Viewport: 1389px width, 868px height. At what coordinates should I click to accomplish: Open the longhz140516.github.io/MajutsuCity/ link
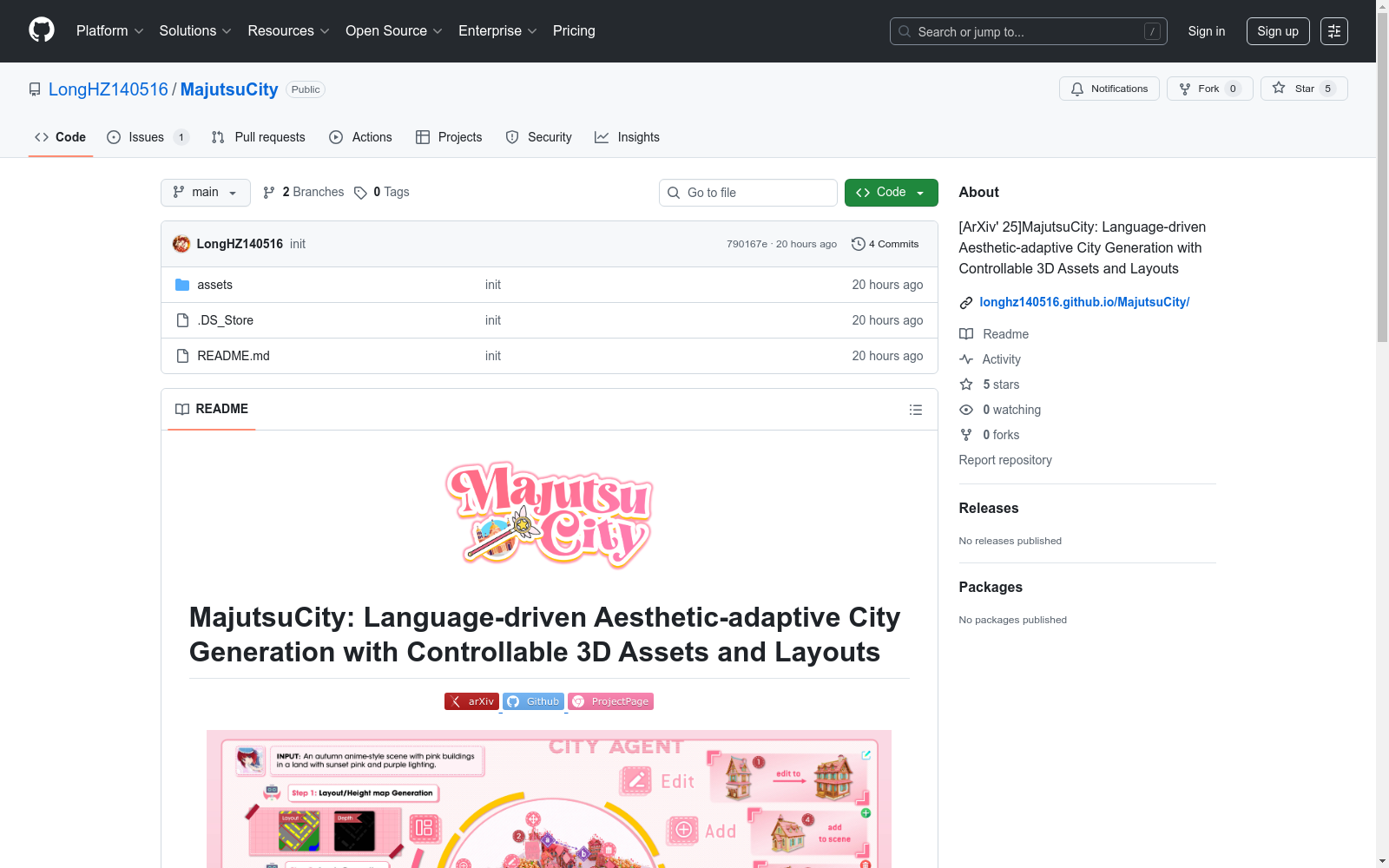click(1084, 302)
